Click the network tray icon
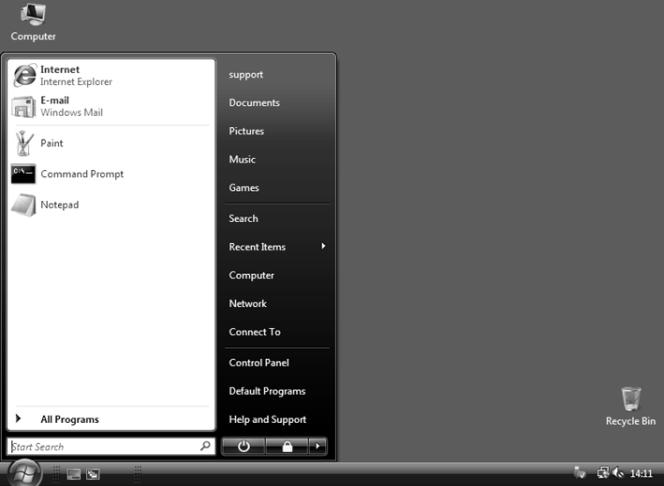664x486 pixels. pyautogui.click(x=603, y=472)
